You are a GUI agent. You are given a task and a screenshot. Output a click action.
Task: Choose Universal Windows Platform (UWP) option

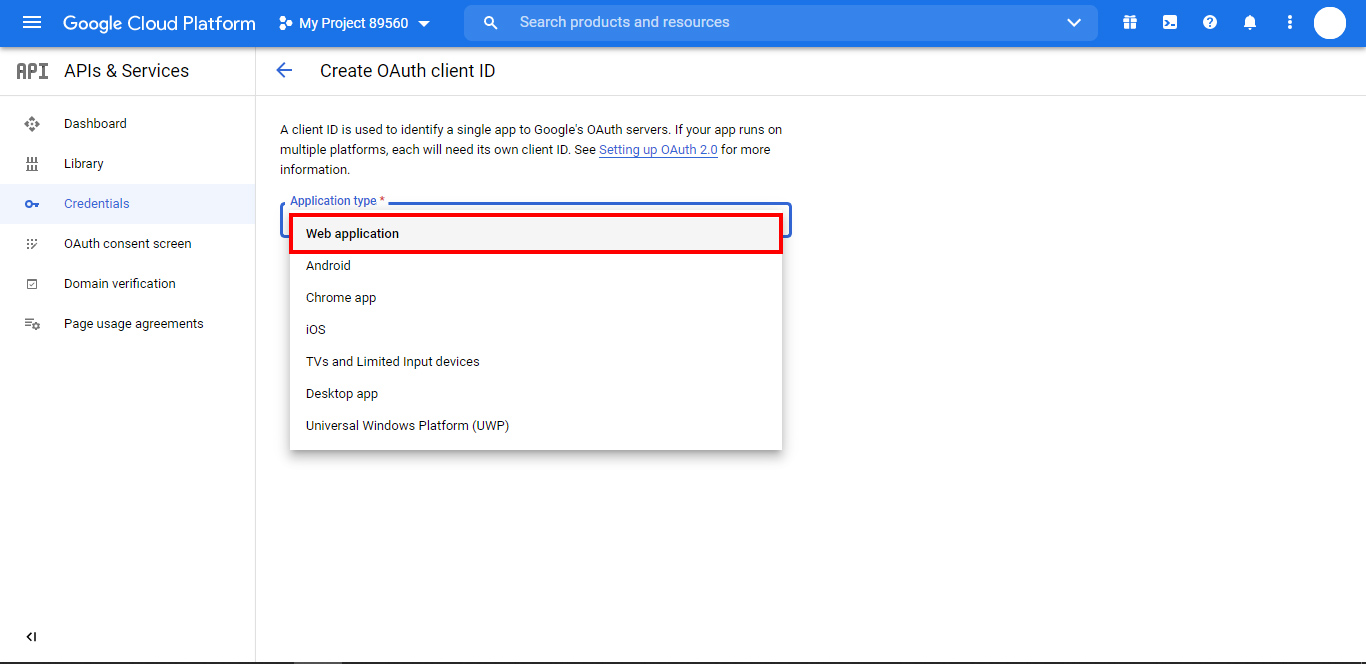(407, 426)
